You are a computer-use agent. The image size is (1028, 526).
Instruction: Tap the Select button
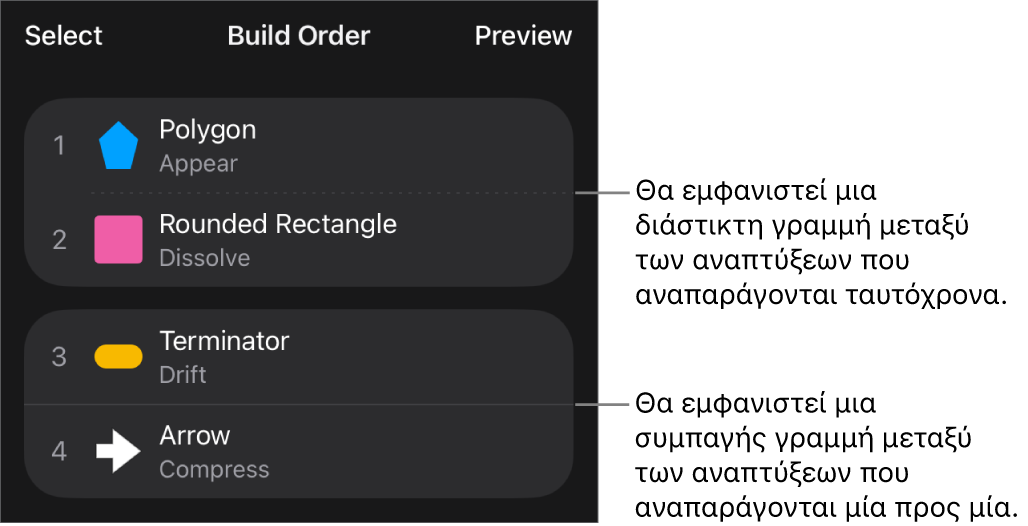[x=64, y=36]
